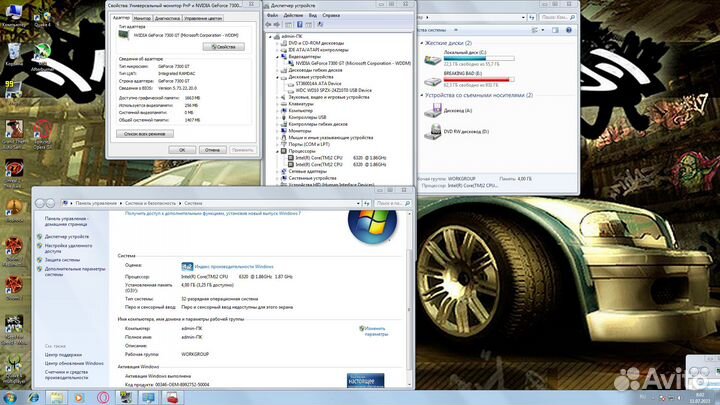This screenshot has width=720, height=405.
Task: Open Opera browser from taskbar
Action: coord(103,398)
